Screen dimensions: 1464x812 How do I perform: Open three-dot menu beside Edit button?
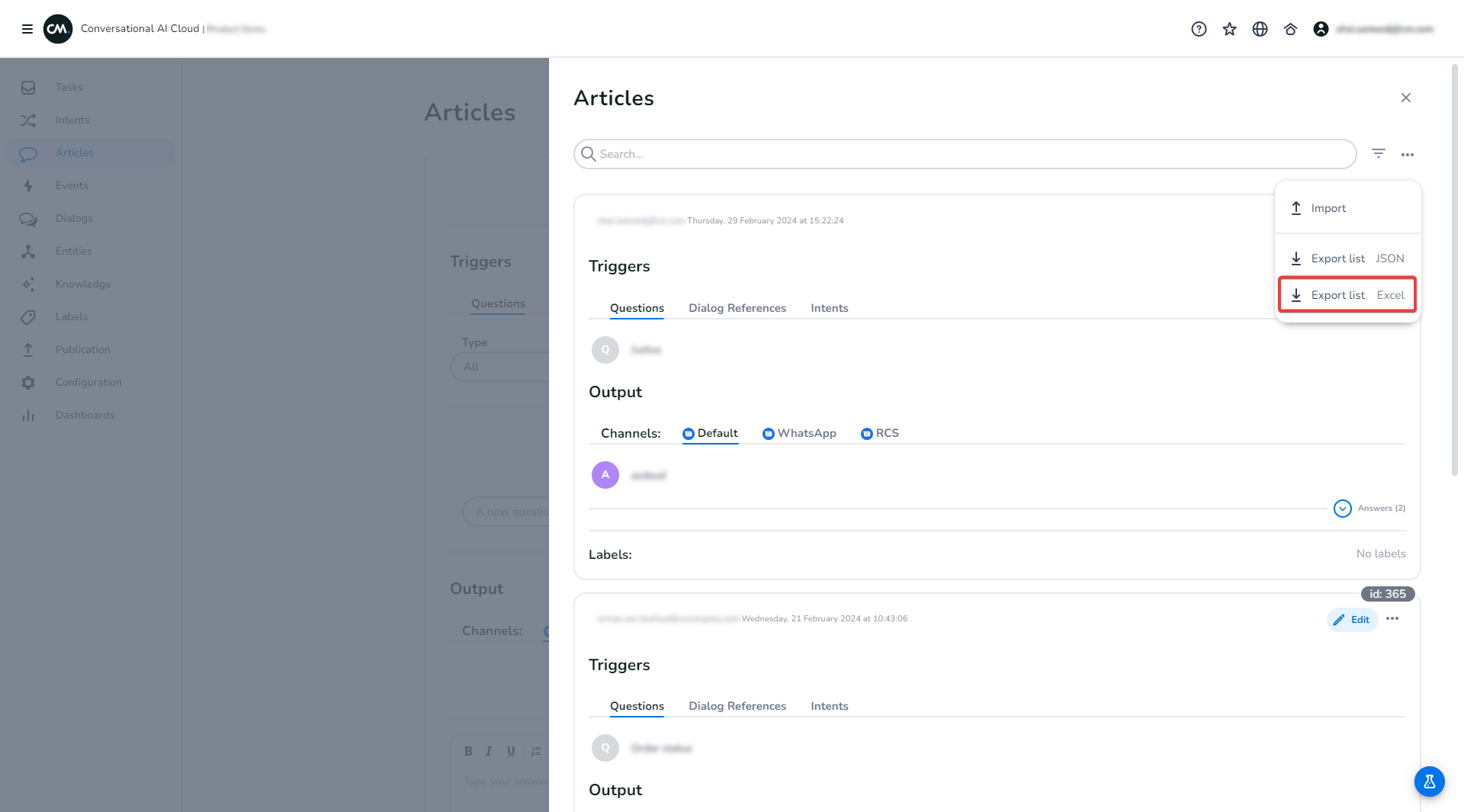1392,619
